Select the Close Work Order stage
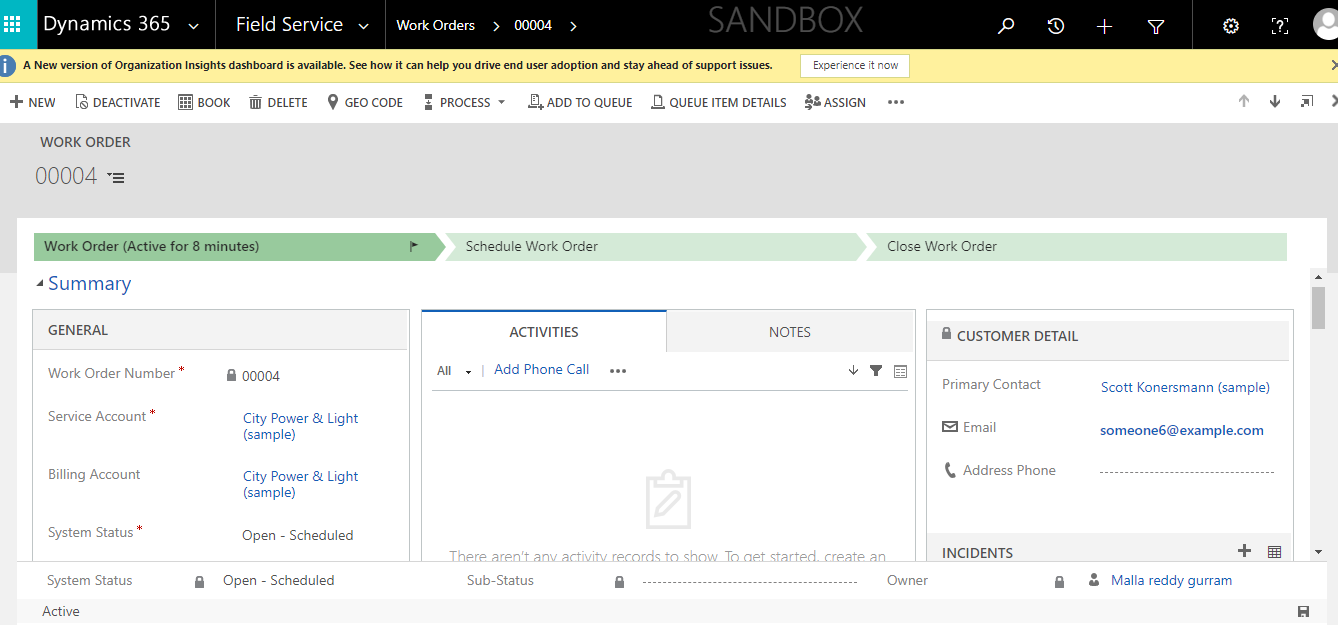This screenshot has width=1338, height=625. [1076, 246]
